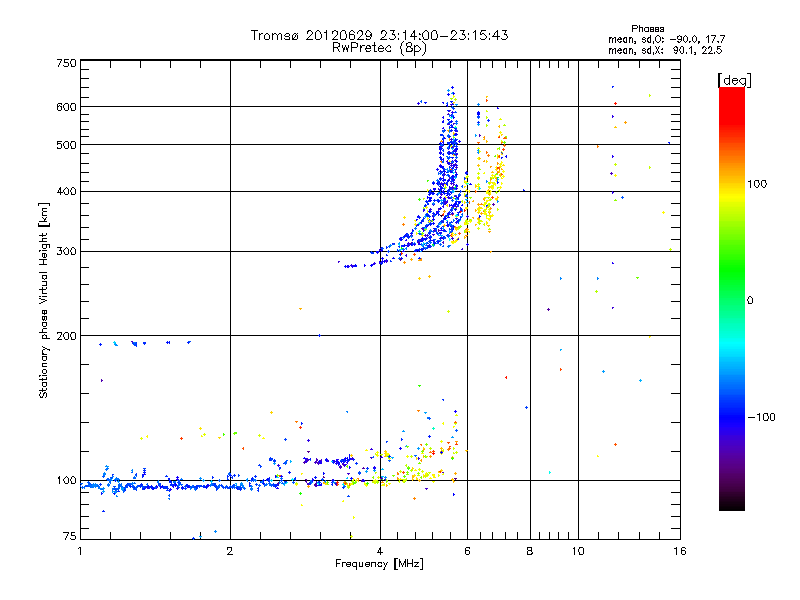Image resolution: width=800 pixels, height=600 pixels.
Task: Click the 'Stationary phase Virtual Height [km]' axis label
Action: pyautogui.click(x=44, y=301)
